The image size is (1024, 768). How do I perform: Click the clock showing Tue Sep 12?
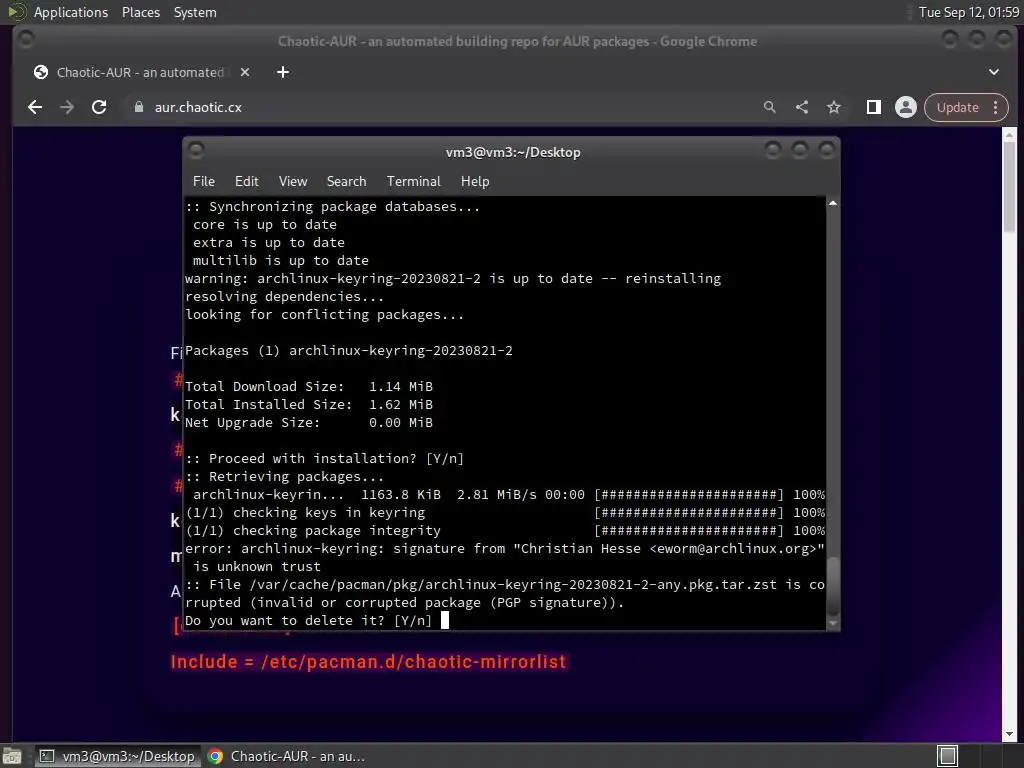(969, 12)
